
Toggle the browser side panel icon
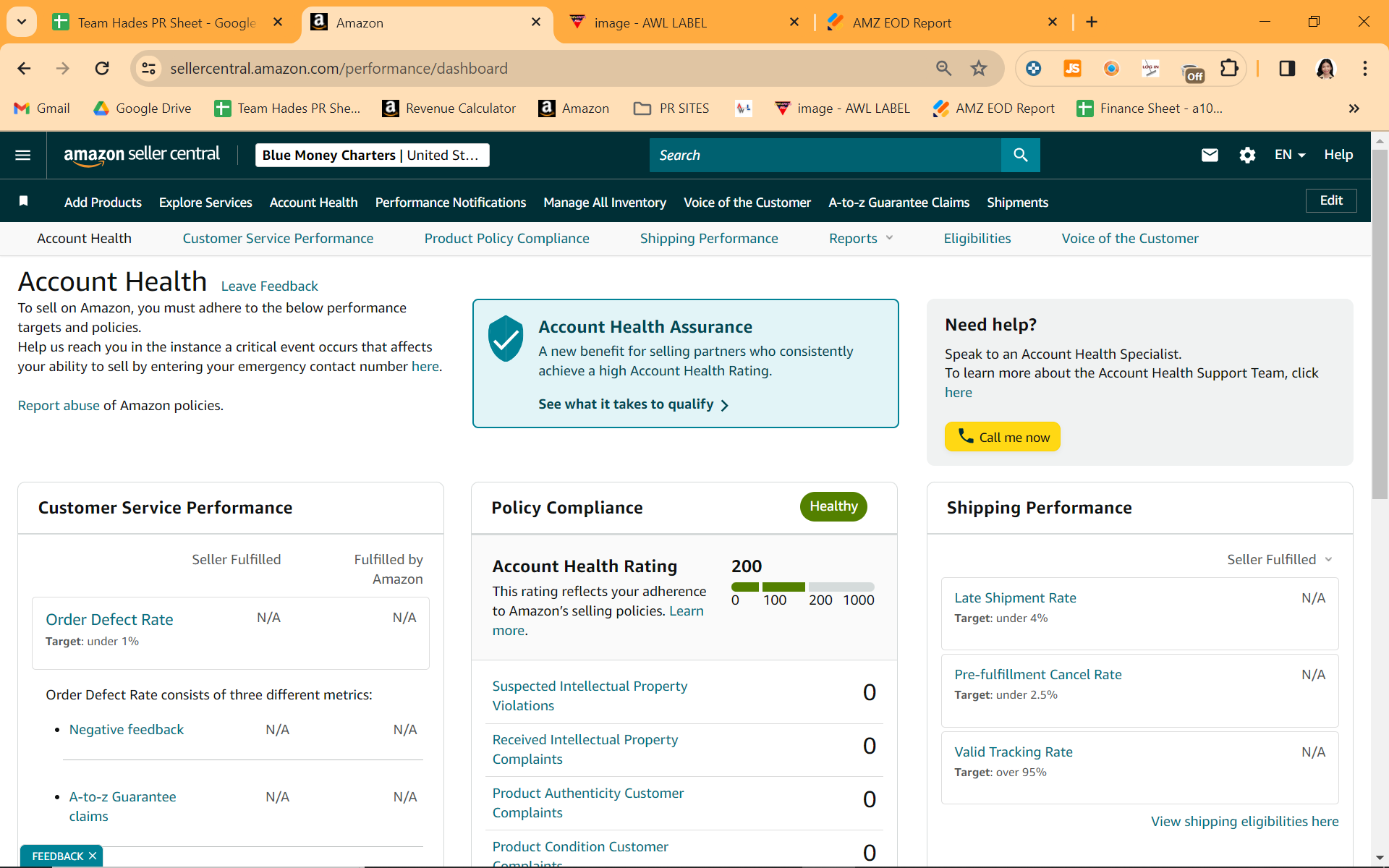[1287, 68]
